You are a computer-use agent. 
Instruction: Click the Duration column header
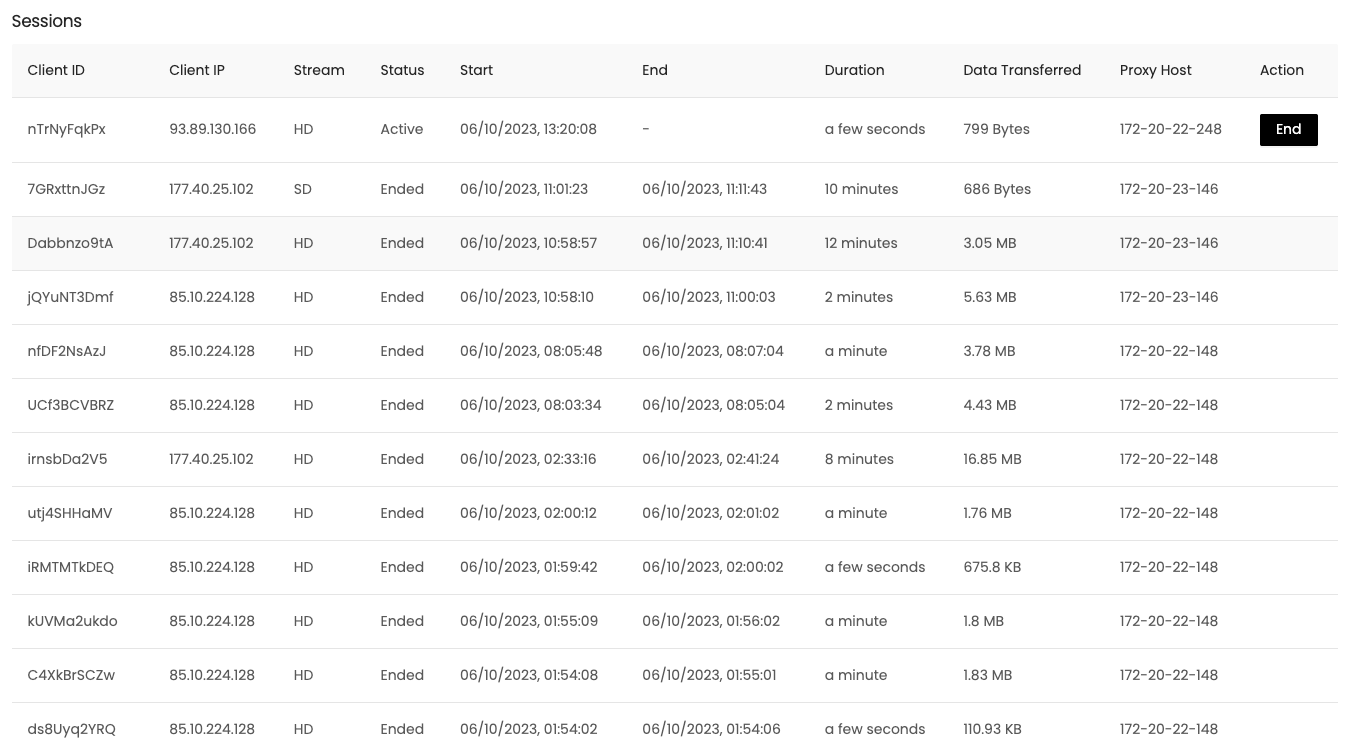[854, 70]
